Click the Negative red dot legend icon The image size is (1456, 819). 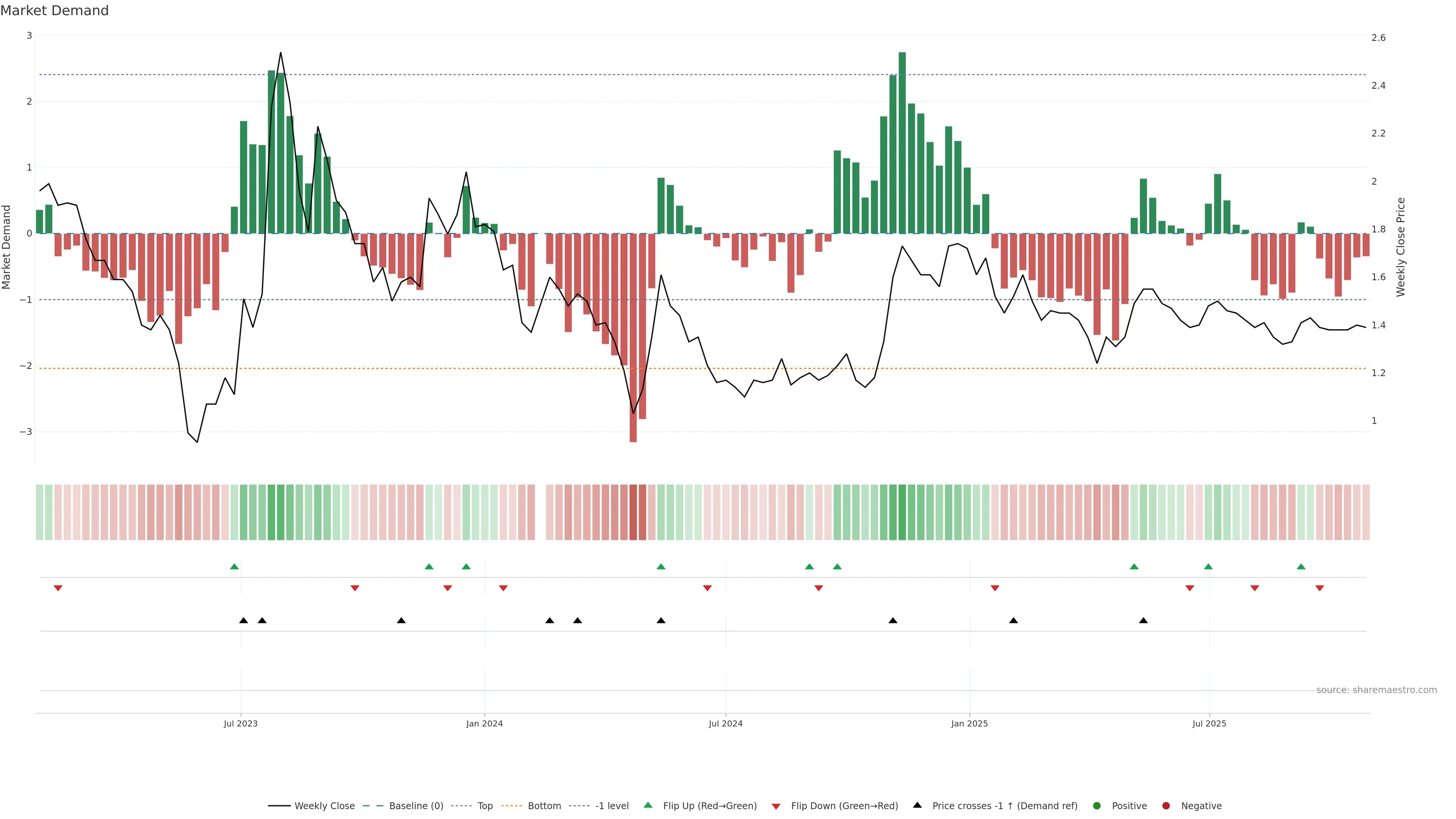tap(1166, 806)
